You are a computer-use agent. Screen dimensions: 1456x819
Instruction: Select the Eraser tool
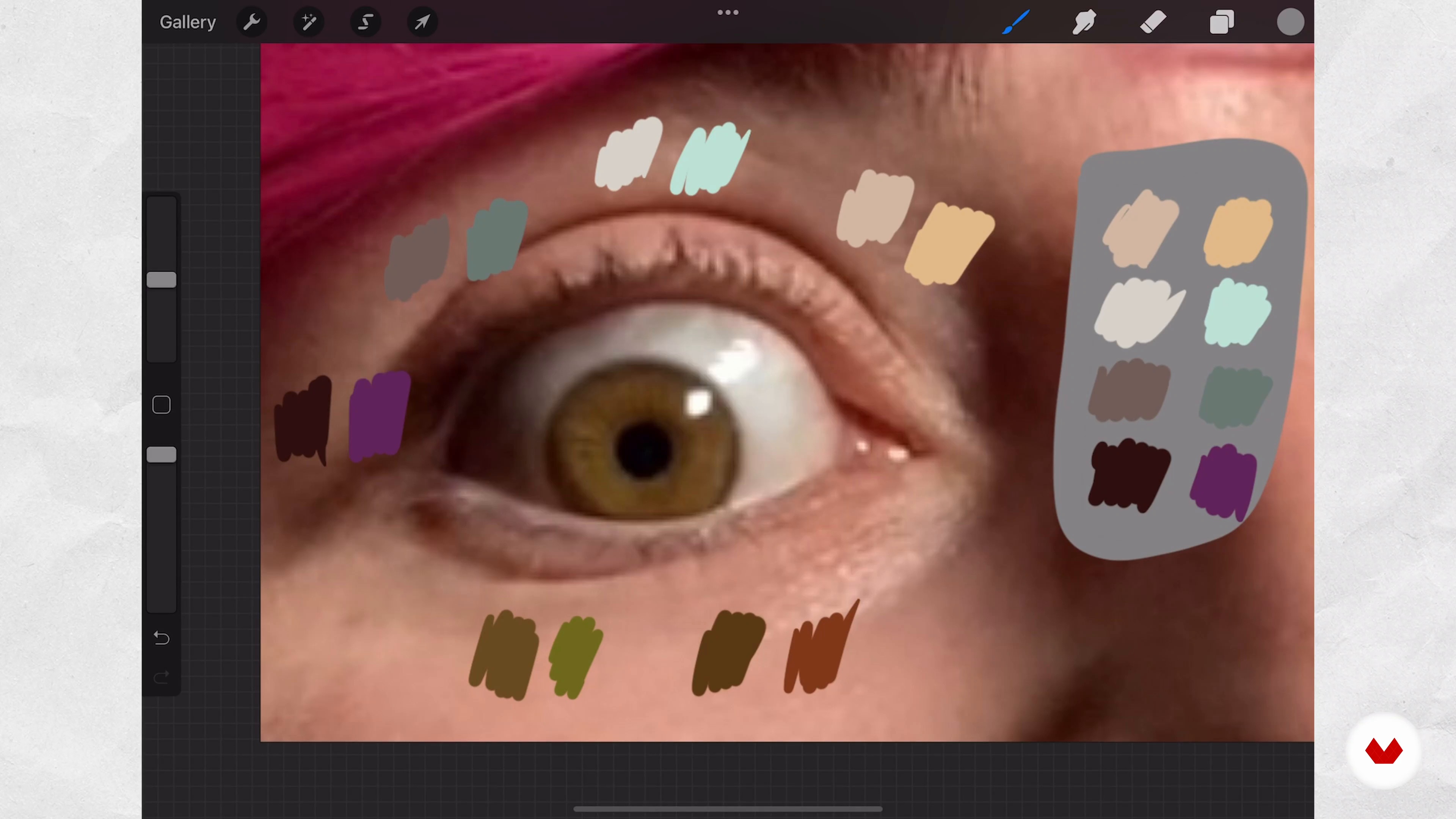(x=1153, y=22)
